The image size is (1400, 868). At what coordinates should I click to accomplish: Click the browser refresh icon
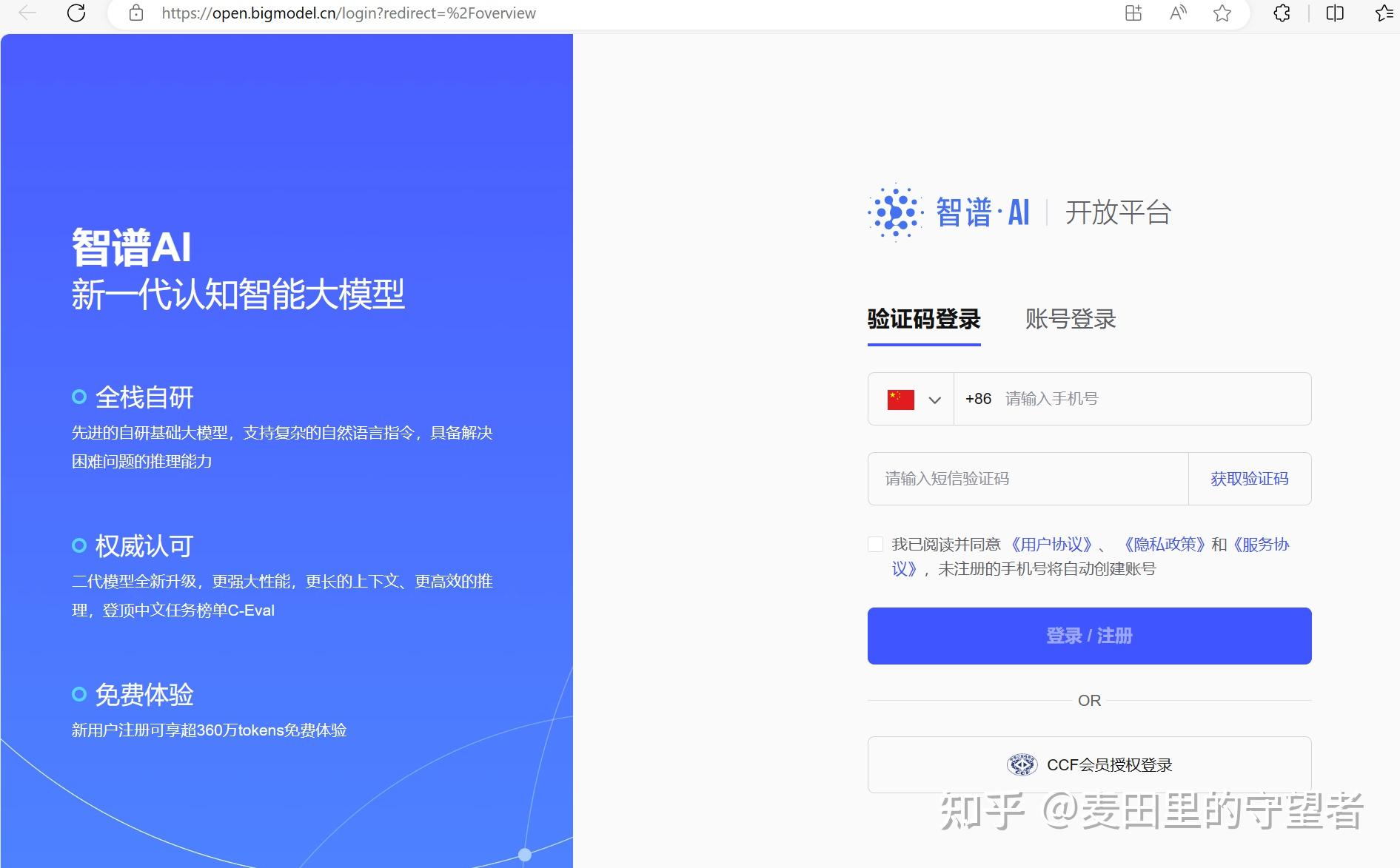tap(76, 13)
